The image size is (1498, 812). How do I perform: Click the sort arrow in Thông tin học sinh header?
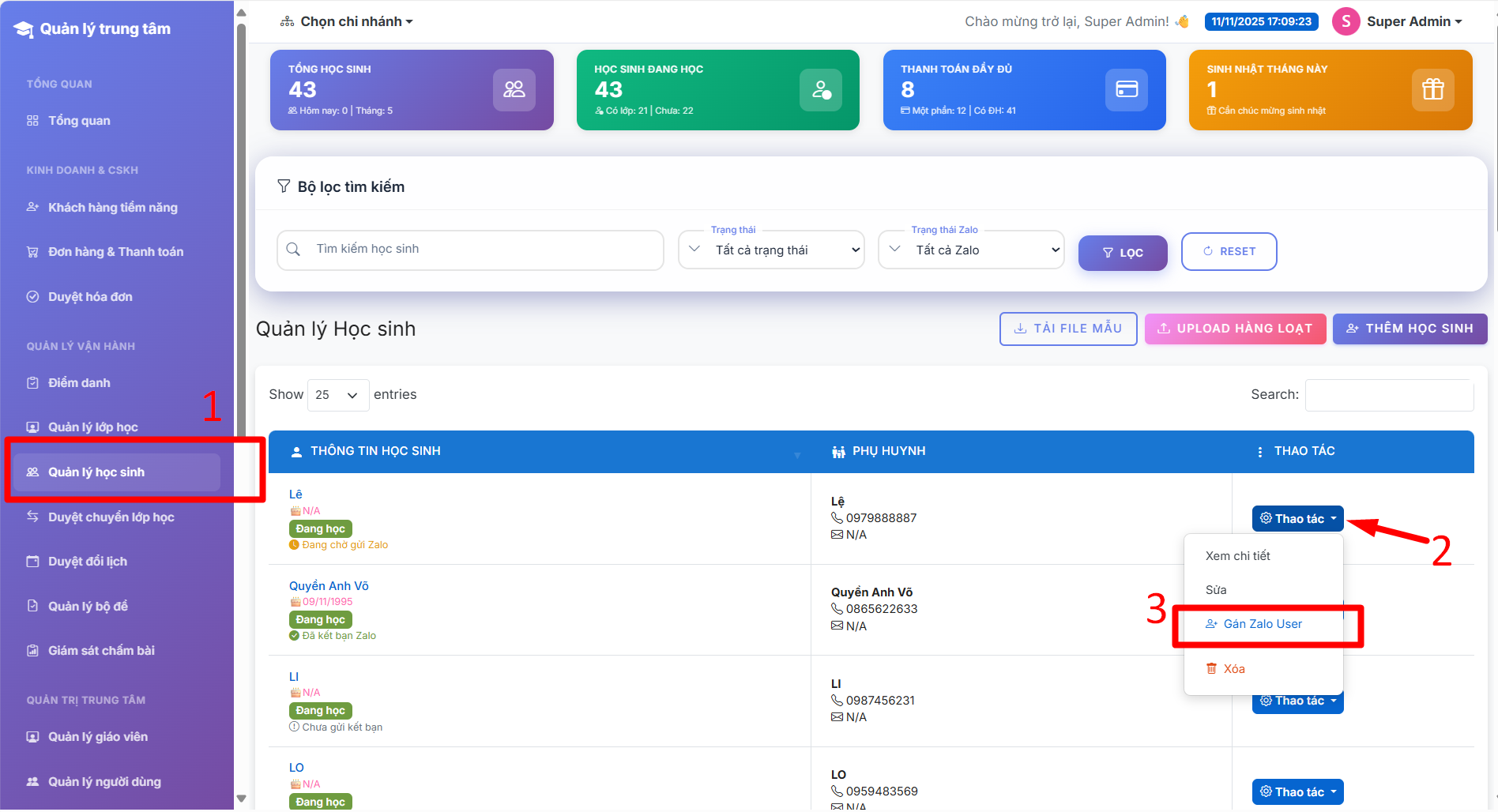click(796, 454)
